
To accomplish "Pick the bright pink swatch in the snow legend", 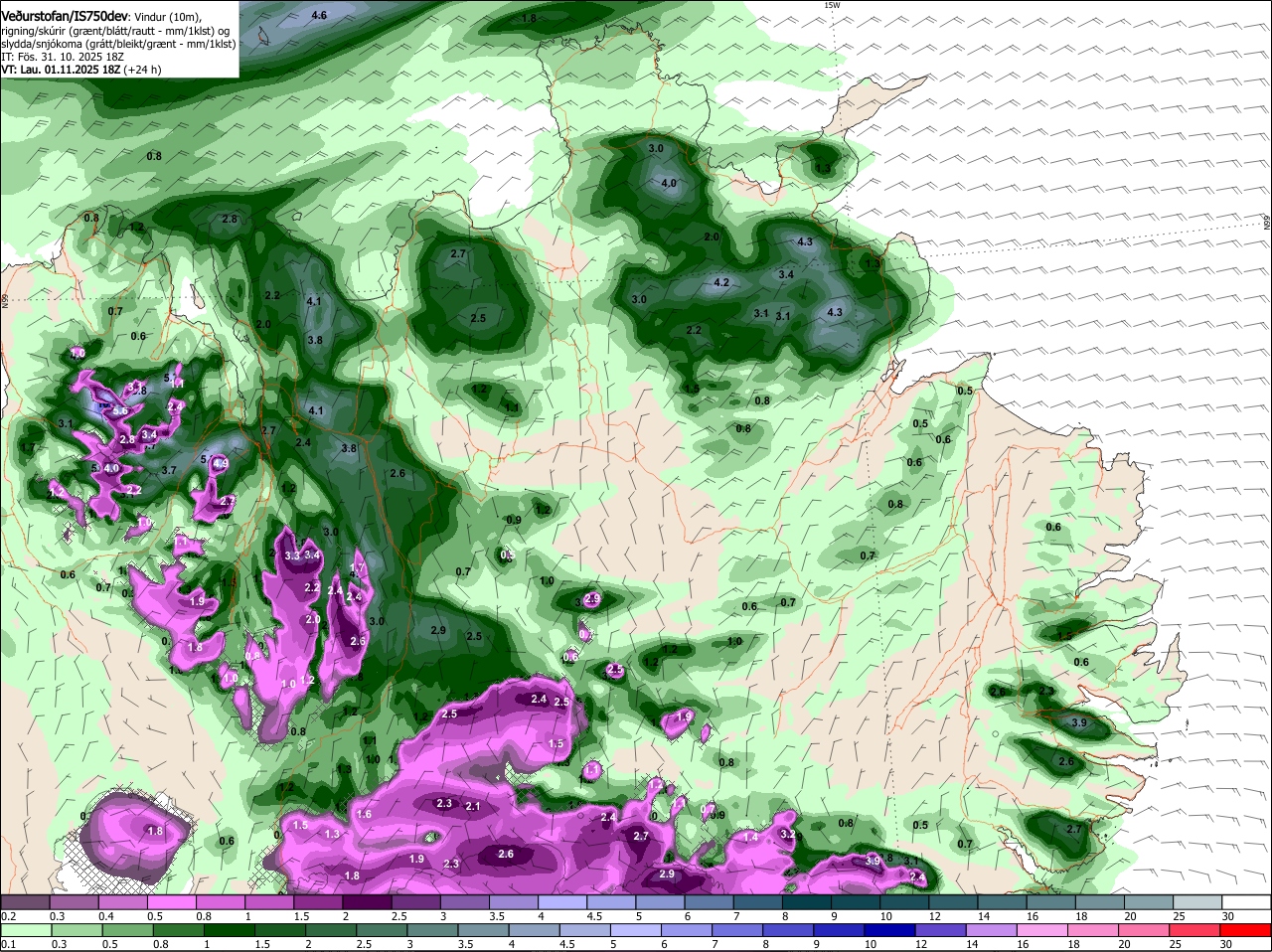I will 171,902.
